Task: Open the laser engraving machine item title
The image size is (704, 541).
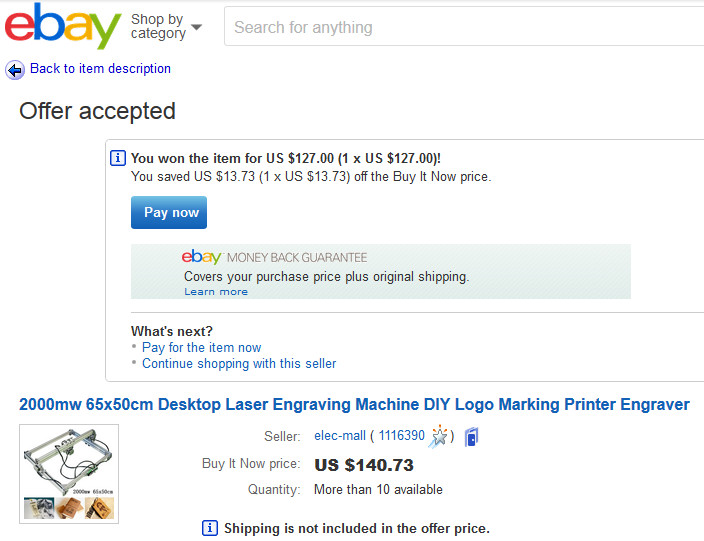Action: point(354,404)
